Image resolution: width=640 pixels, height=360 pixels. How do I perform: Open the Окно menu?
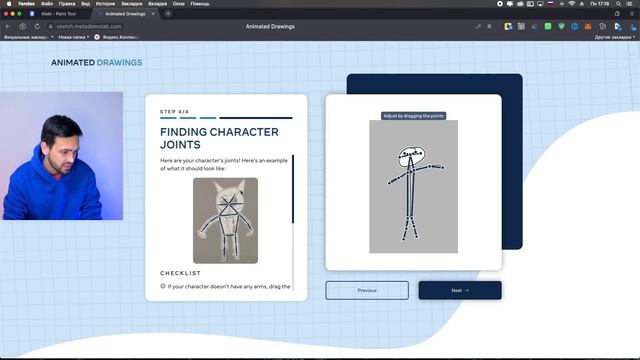(179, 4)
